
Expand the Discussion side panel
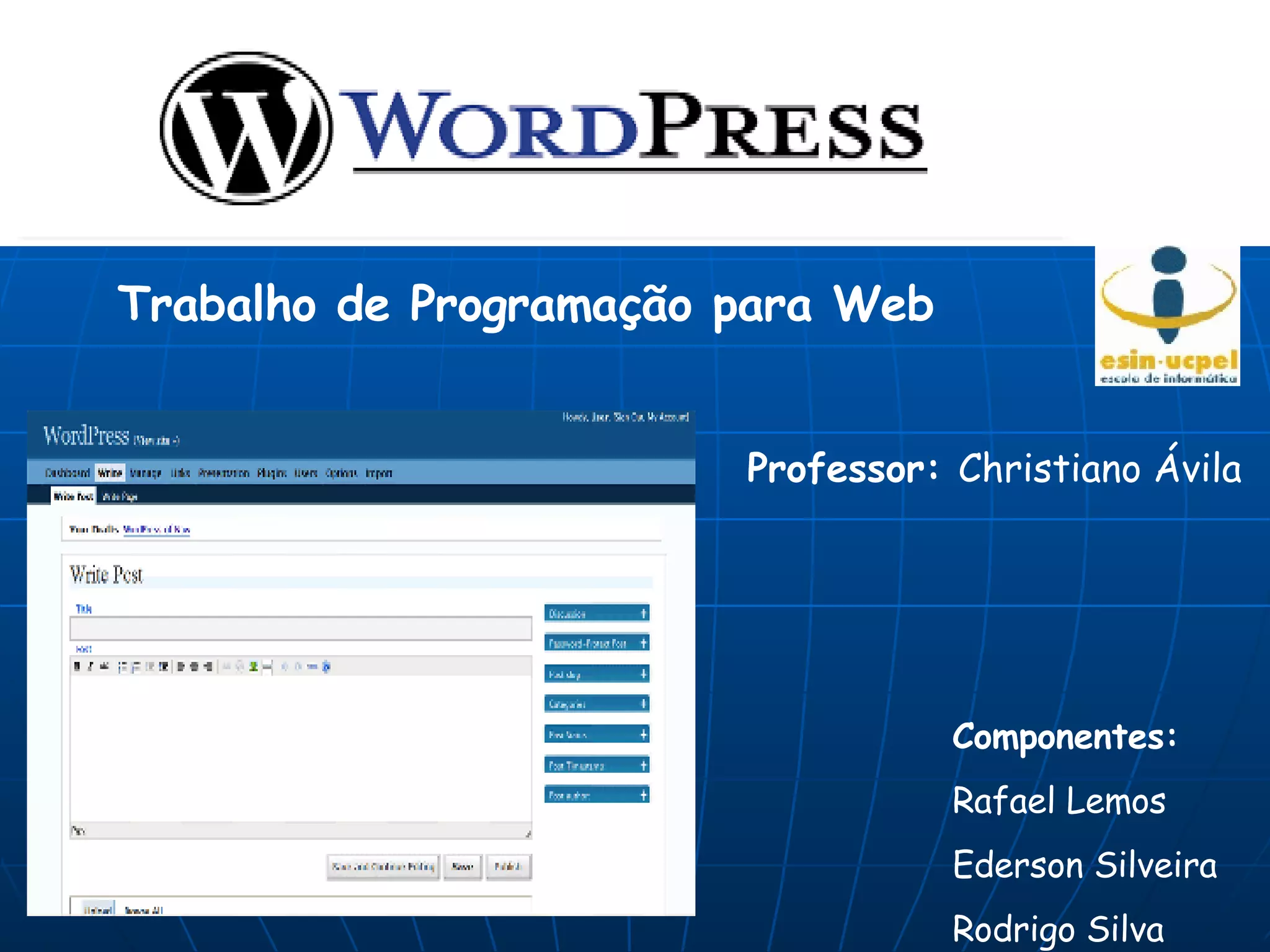click(x=643, y=614)
